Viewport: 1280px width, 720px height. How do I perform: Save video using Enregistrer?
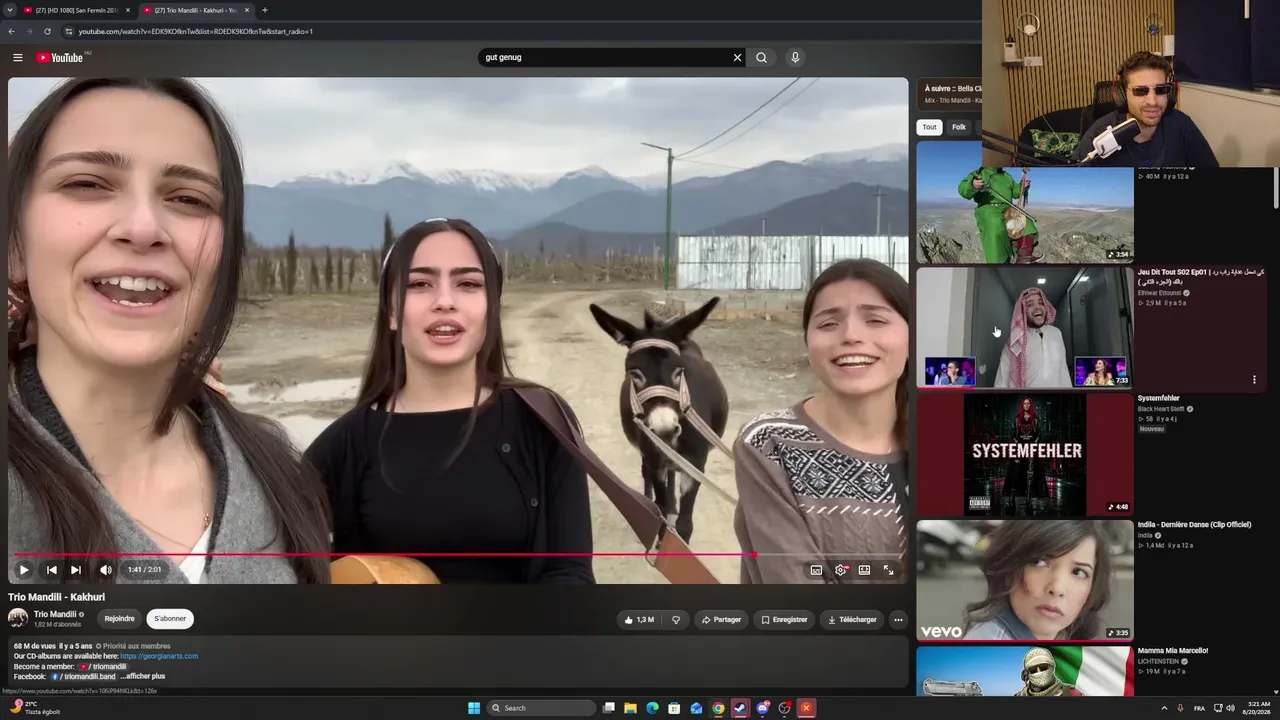coord(784,620)
